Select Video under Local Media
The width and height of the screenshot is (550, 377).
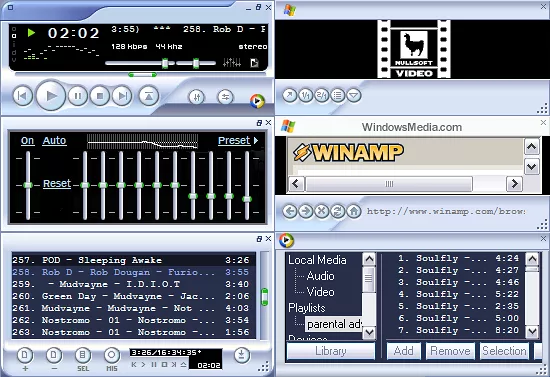point(320,292)
